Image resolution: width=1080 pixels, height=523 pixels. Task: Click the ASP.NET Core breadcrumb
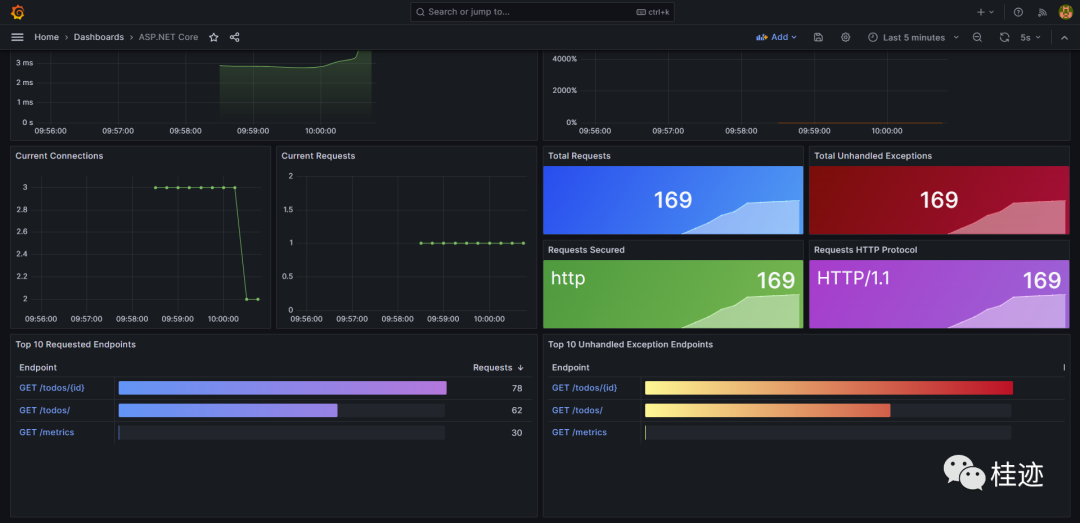click(168, 37)
